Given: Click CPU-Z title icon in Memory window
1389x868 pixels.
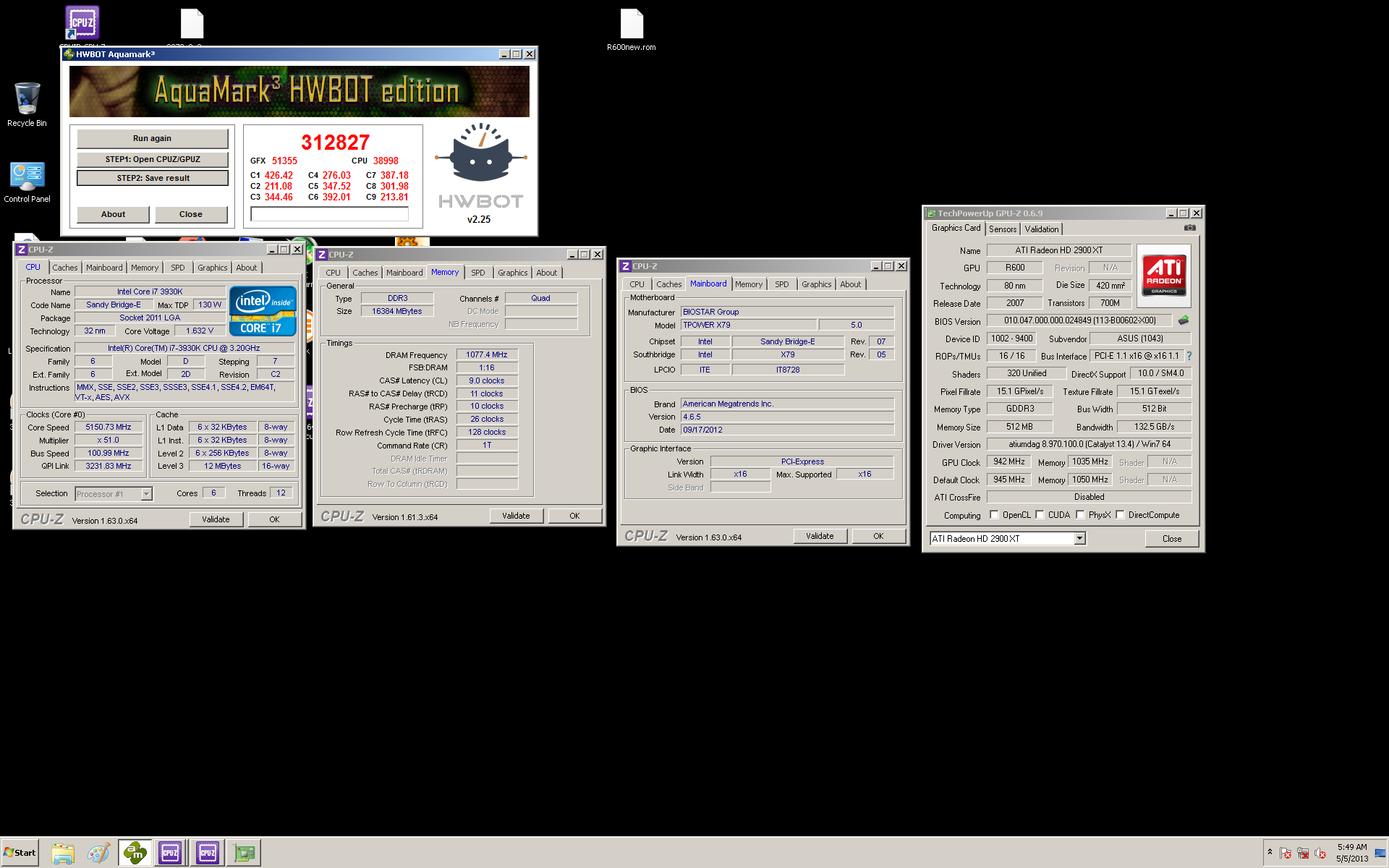Looking at the screenshot, I should [322, 255].
